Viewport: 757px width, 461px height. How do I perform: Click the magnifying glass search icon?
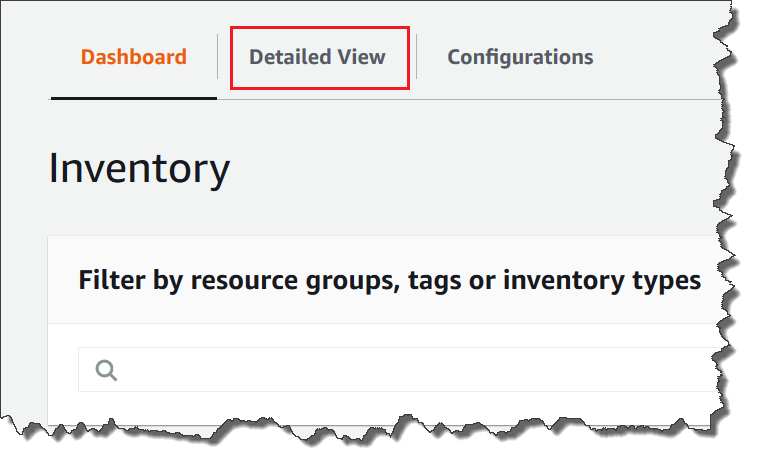pos(106,370)
